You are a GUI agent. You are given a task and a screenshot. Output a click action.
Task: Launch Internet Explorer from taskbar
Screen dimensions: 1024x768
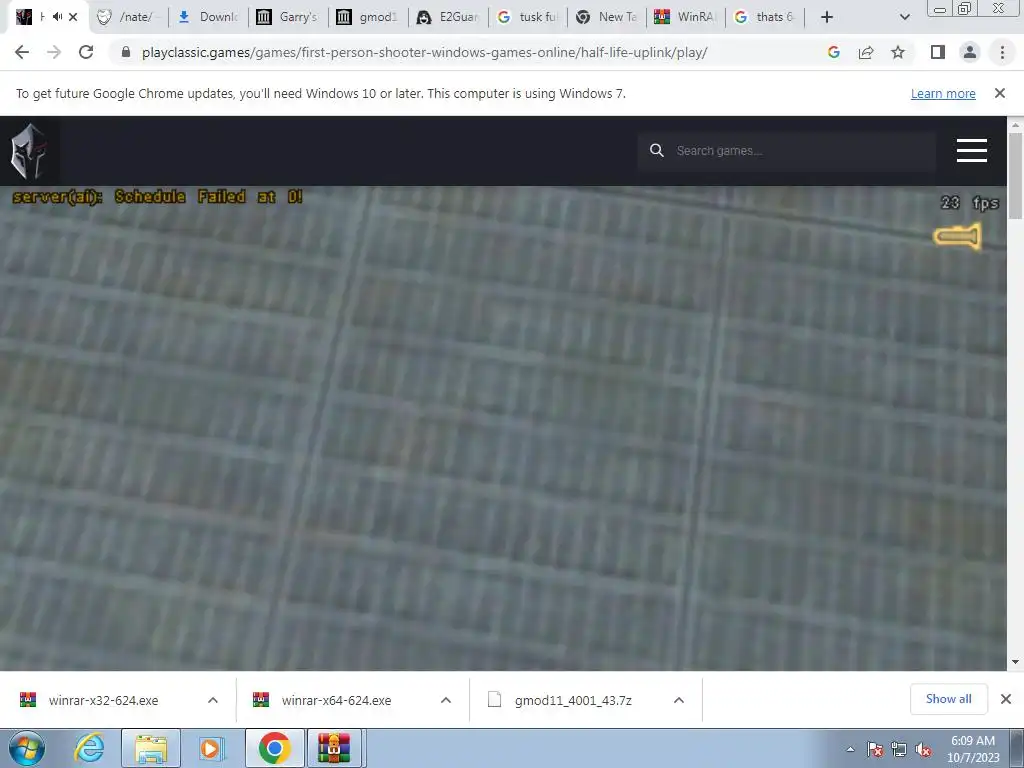[89, 748]
